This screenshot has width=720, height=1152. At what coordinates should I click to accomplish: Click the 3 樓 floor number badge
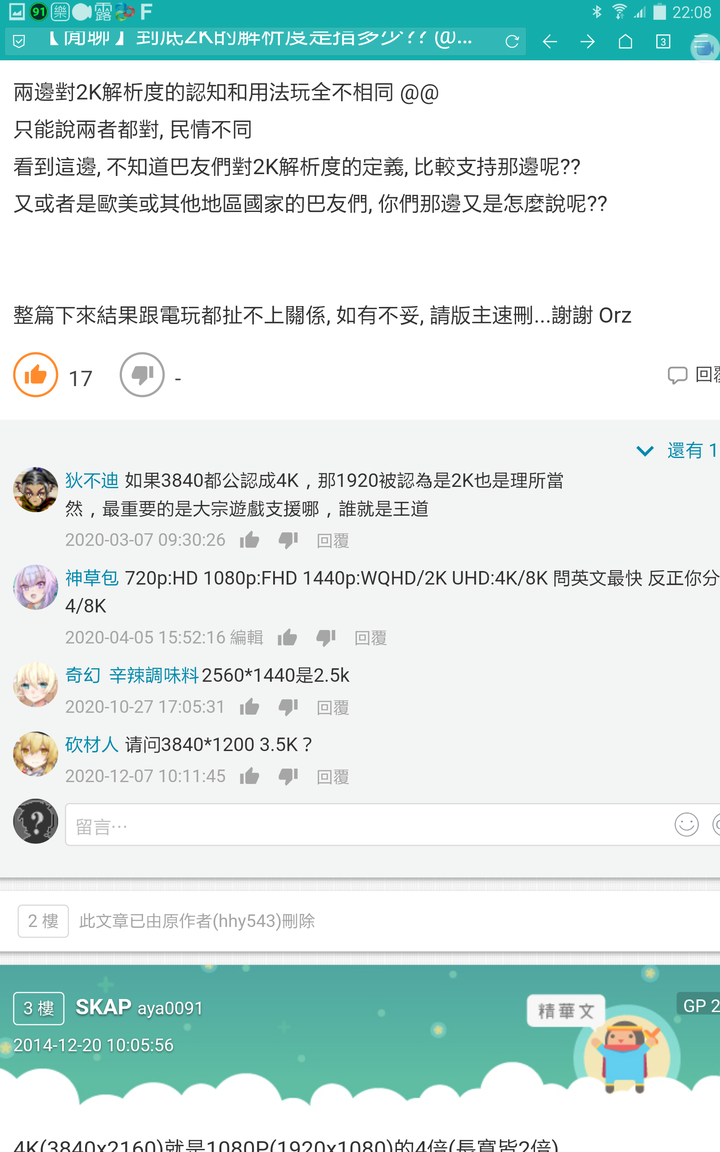[x=39, y=1008]
